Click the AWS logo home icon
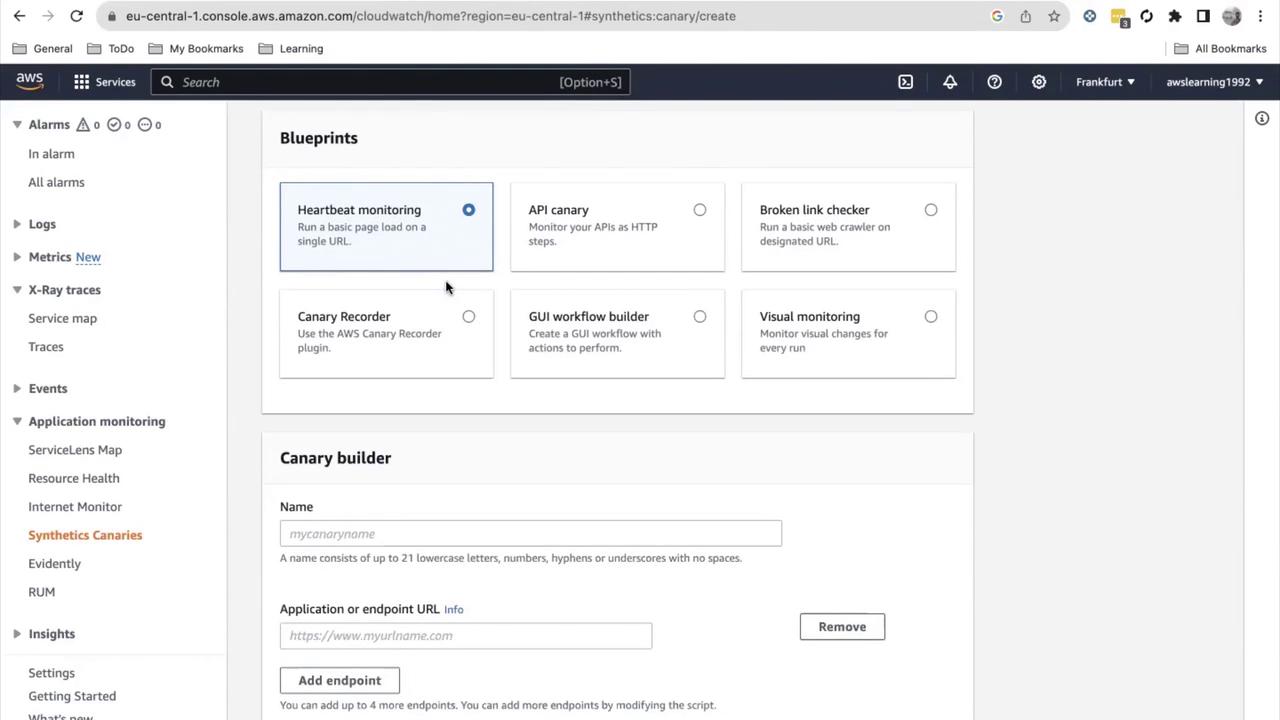This screenshot has width=1280, height=720. click(29, 82)
